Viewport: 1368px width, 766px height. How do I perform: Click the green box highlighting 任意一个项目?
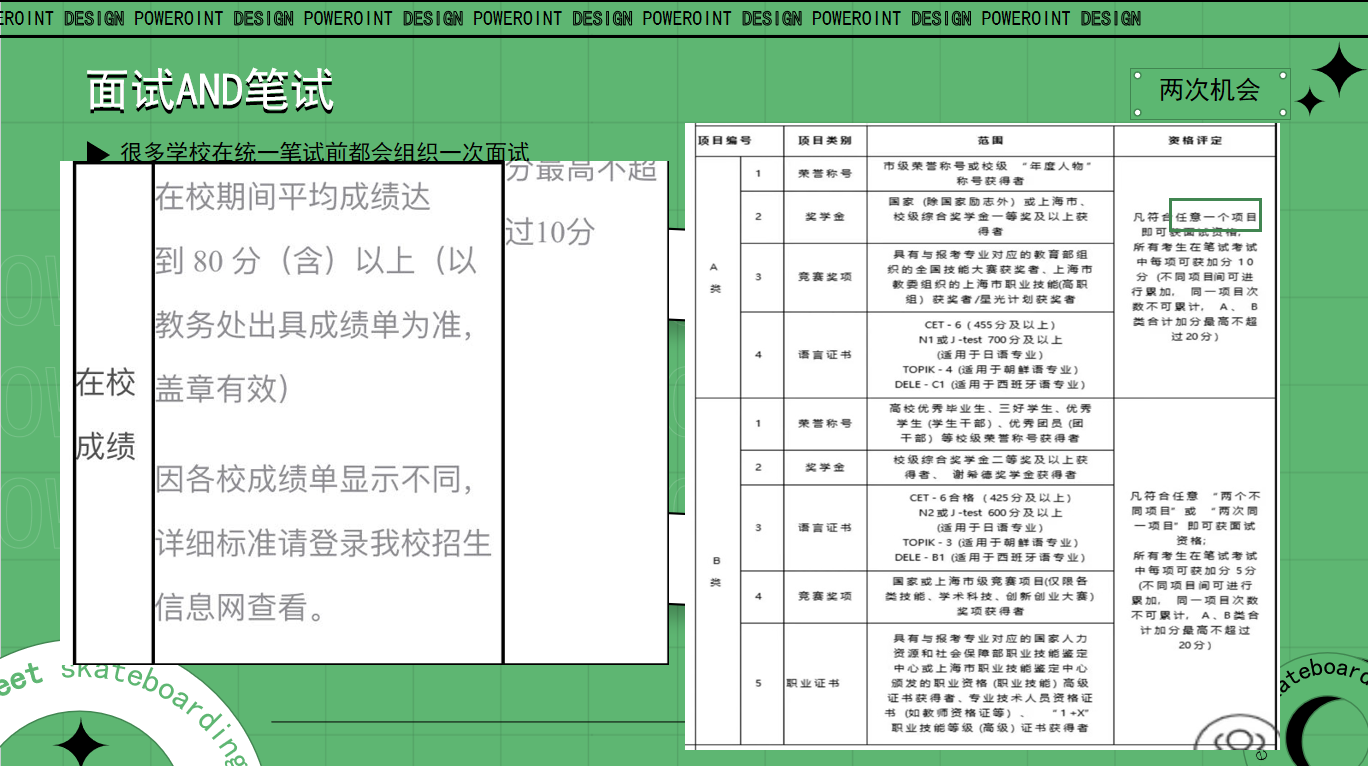[x=1215, y=215]
